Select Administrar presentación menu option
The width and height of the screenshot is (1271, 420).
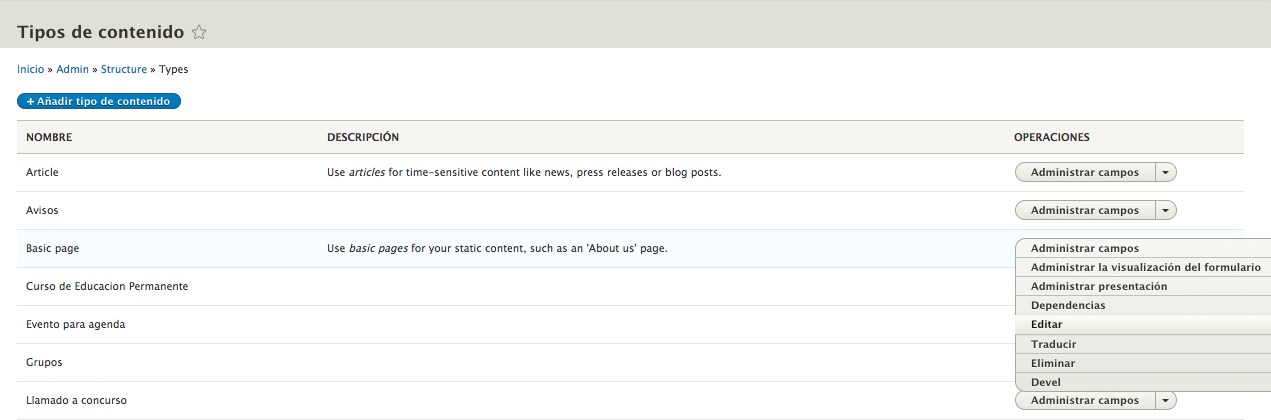tap(1098, 286)
